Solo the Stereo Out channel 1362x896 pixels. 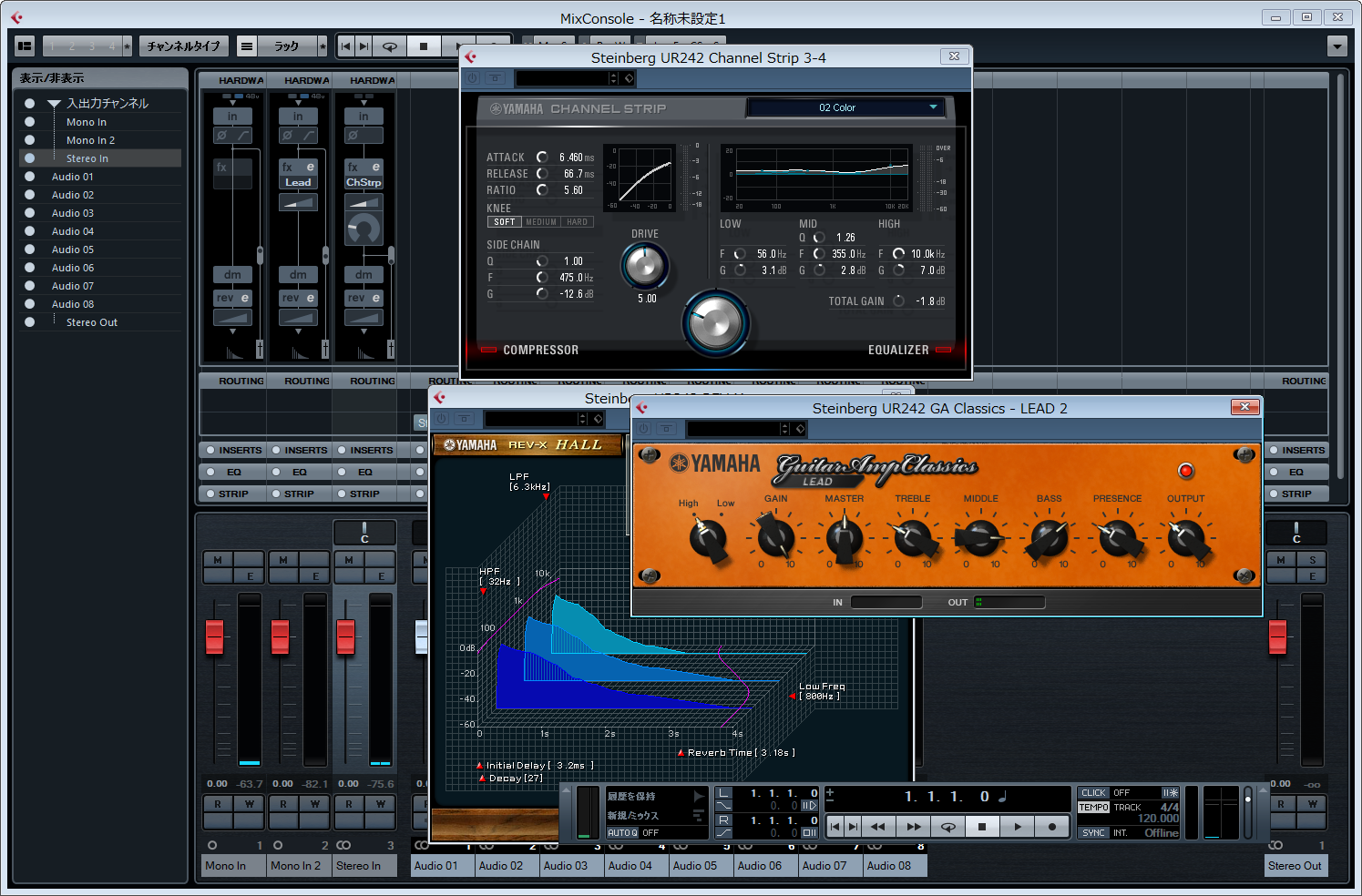(x=1312, y=560)
